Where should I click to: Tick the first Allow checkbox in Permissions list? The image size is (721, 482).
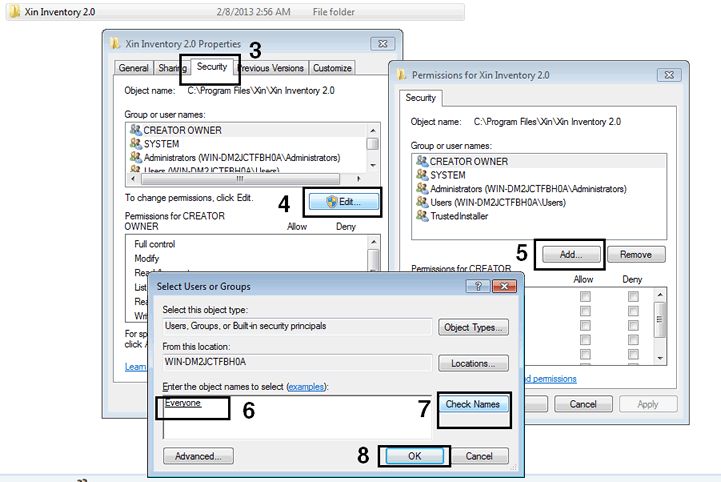tap(585, 297)
